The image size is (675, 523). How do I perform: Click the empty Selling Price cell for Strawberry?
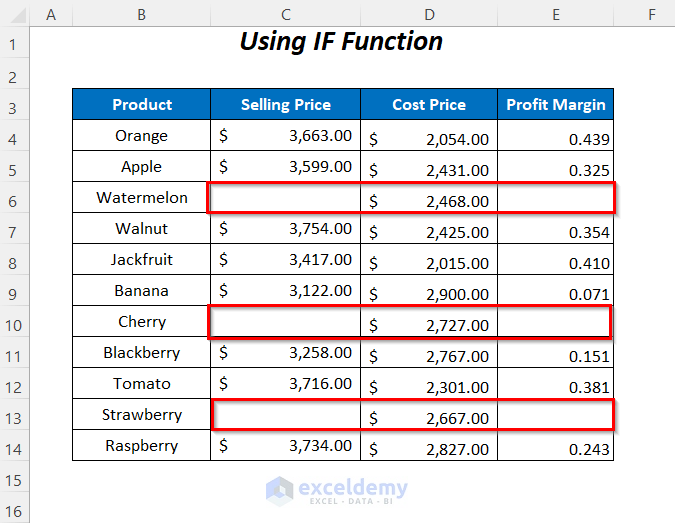(x=285, y=415)
